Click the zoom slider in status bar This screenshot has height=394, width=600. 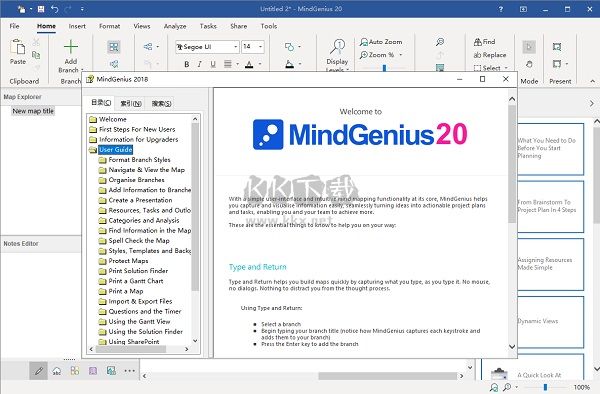click(x=545, y=387)
